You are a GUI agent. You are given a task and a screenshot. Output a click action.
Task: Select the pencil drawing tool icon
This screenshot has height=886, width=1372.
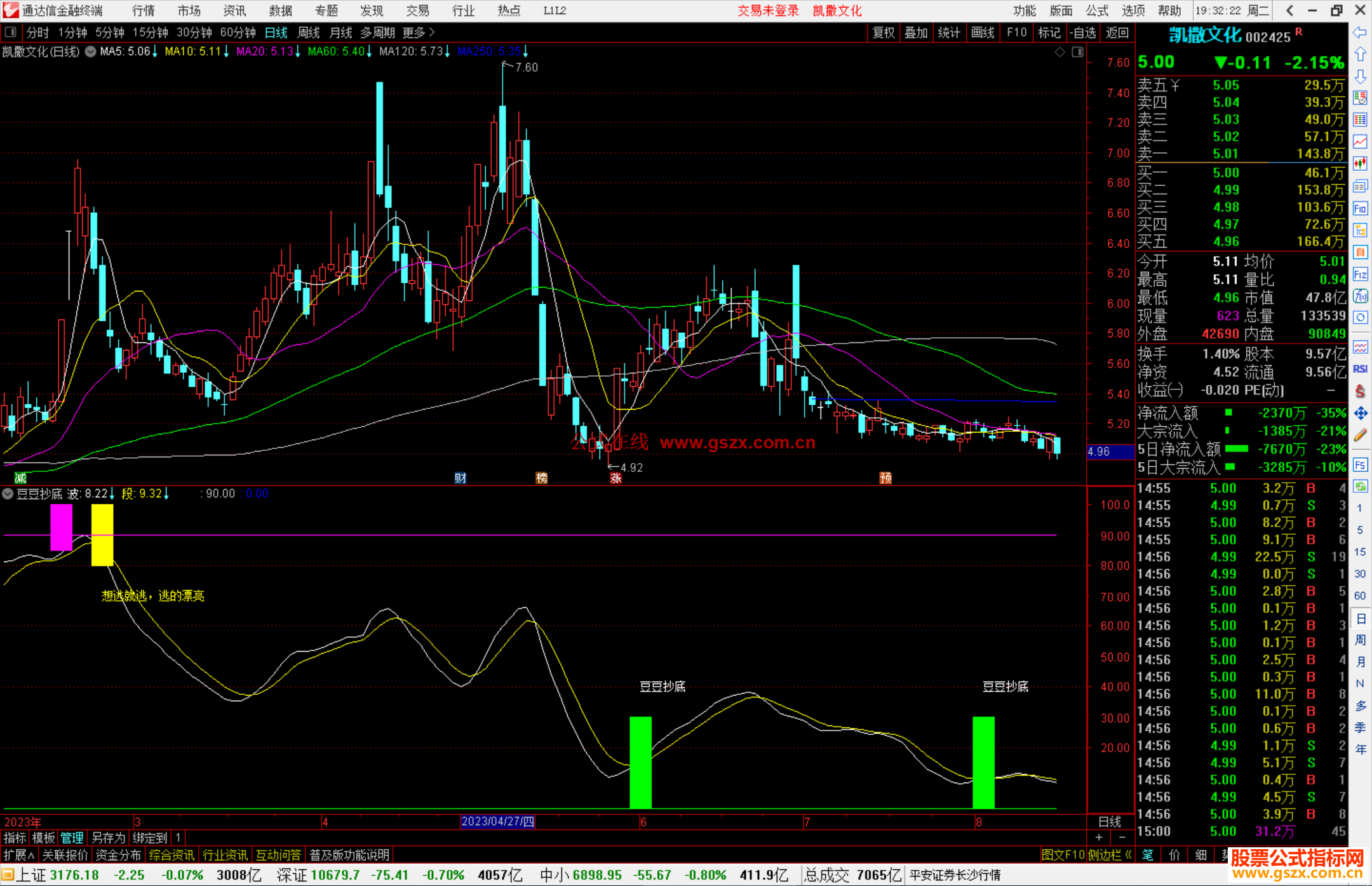pyautogui.click(x=1360, y=436)
